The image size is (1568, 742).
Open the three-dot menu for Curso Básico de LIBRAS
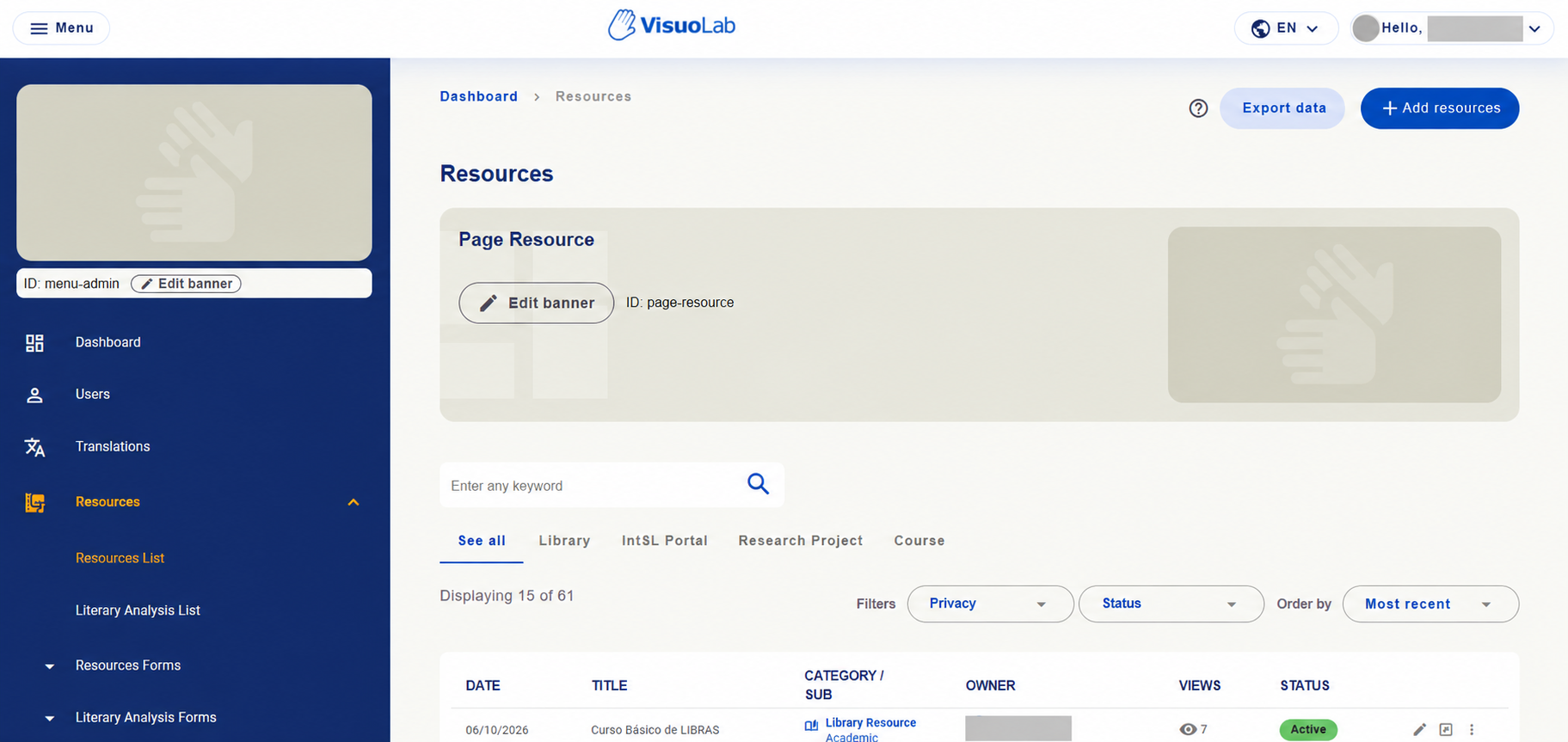point(1472,729)
